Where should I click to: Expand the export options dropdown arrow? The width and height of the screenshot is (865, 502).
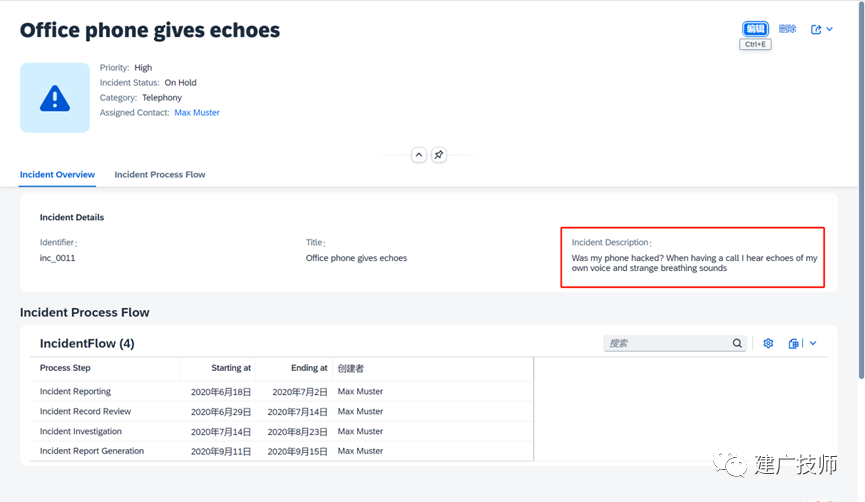click(813, 343)
